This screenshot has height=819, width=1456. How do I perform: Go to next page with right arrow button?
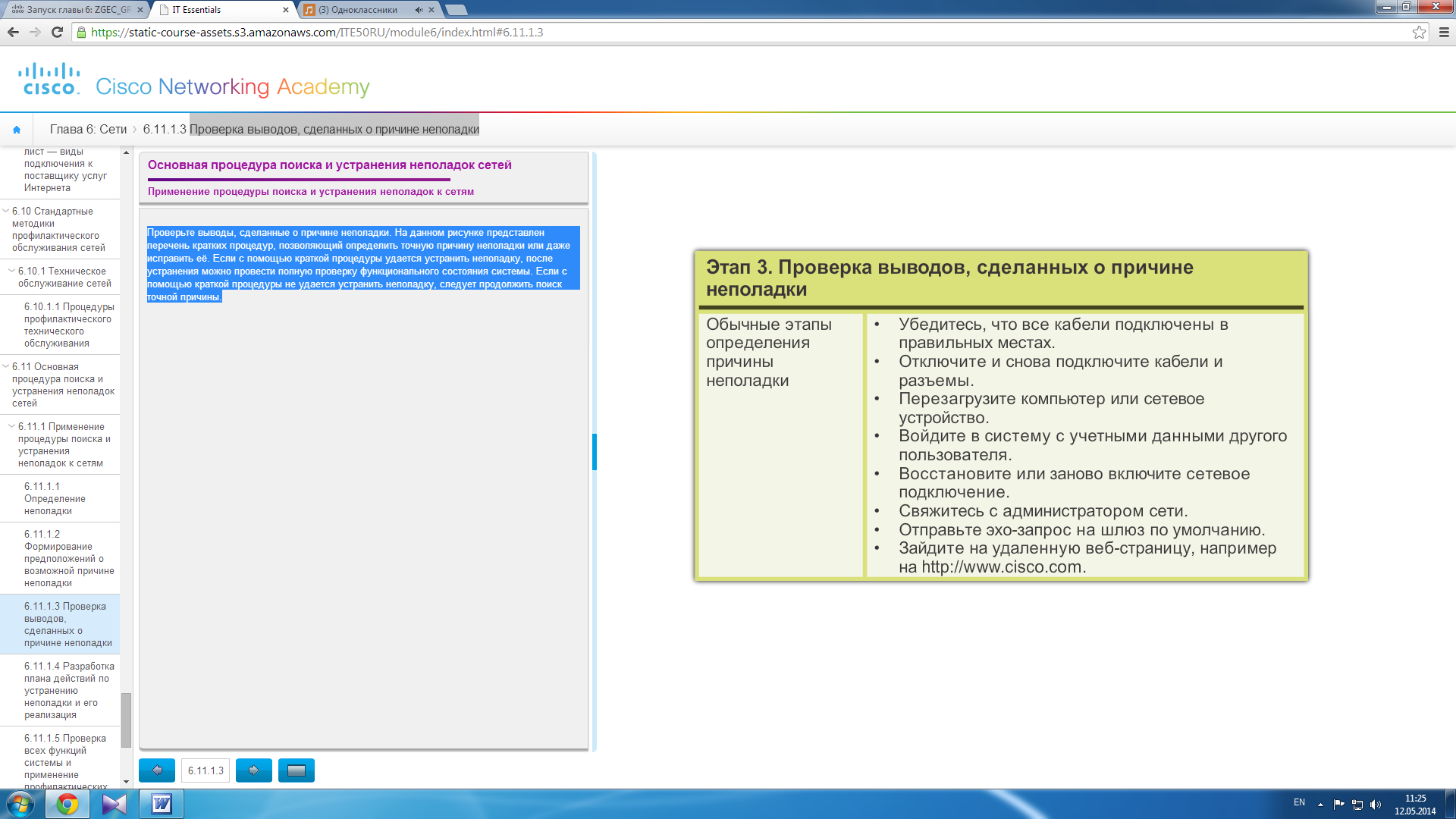[254, 770]
